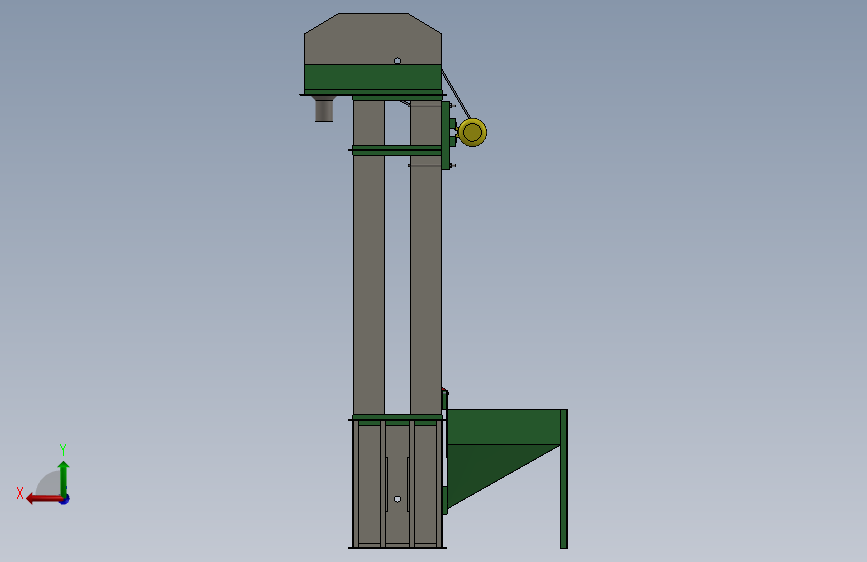This screenshot has width=867, height=562.
Task: Click the red X axis arrow of triad
Action: pos(44,499)
